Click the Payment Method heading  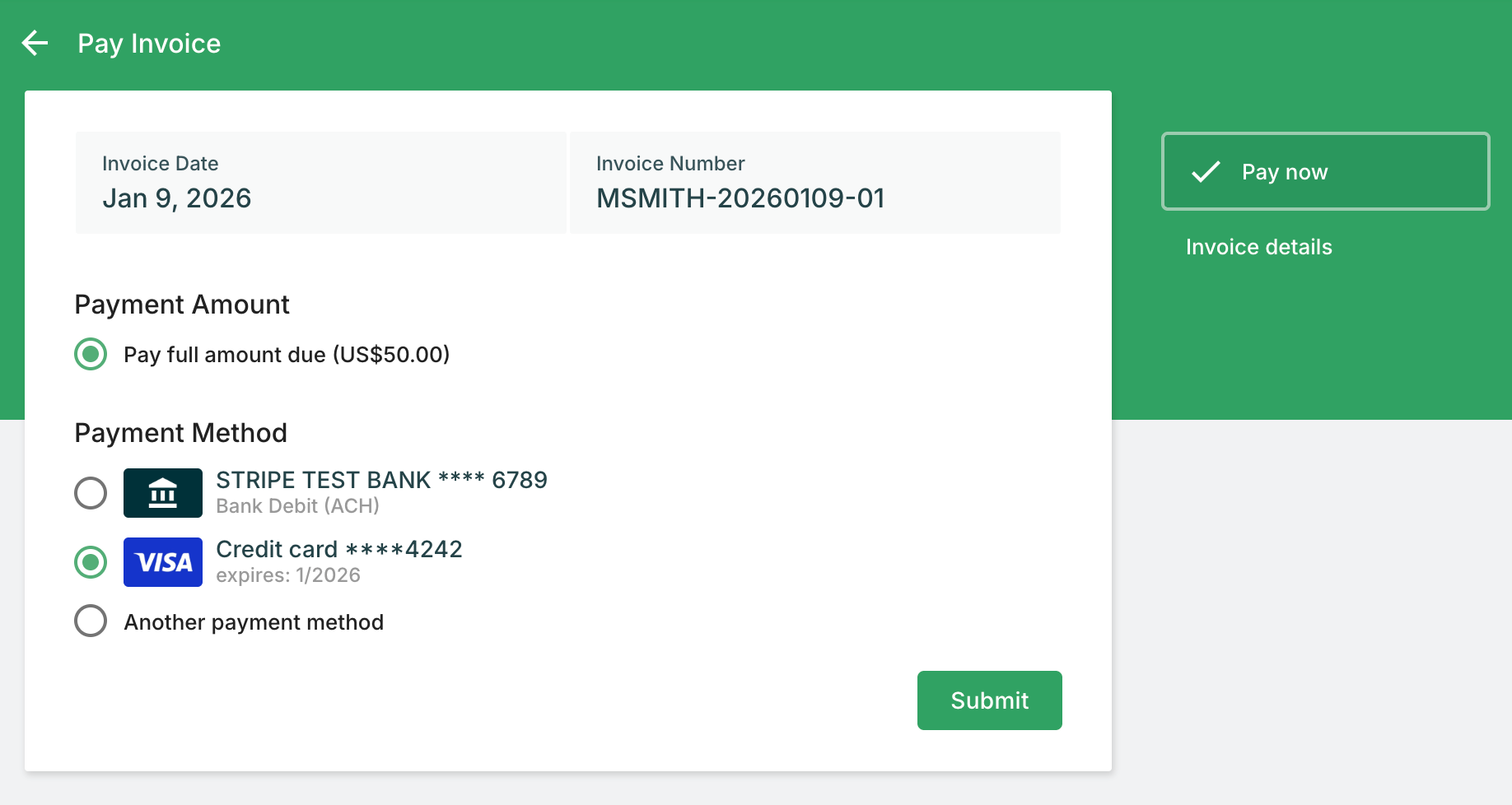pyautogui.click(x=180, y=433)
